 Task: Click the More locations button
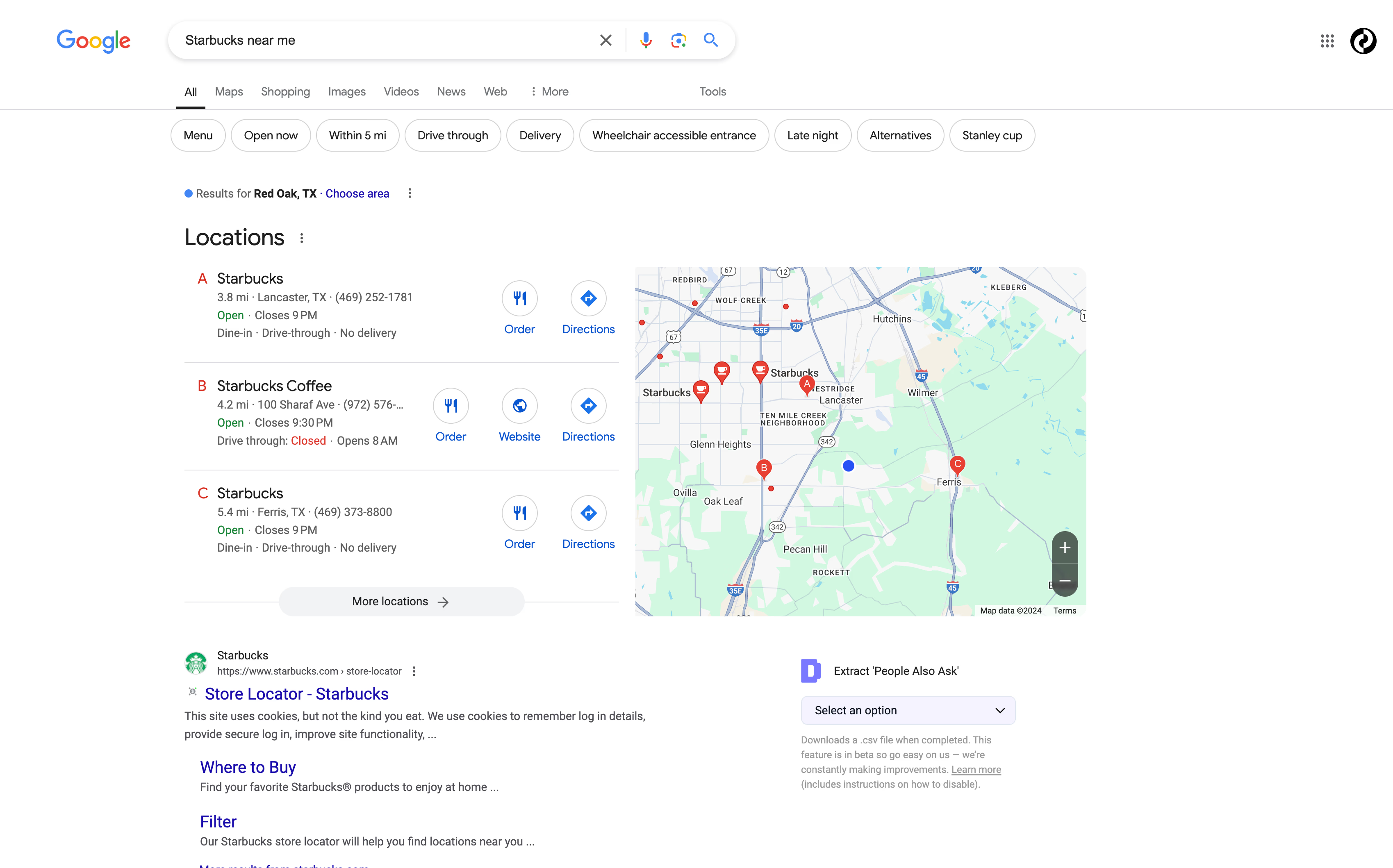tap(401, 602)
